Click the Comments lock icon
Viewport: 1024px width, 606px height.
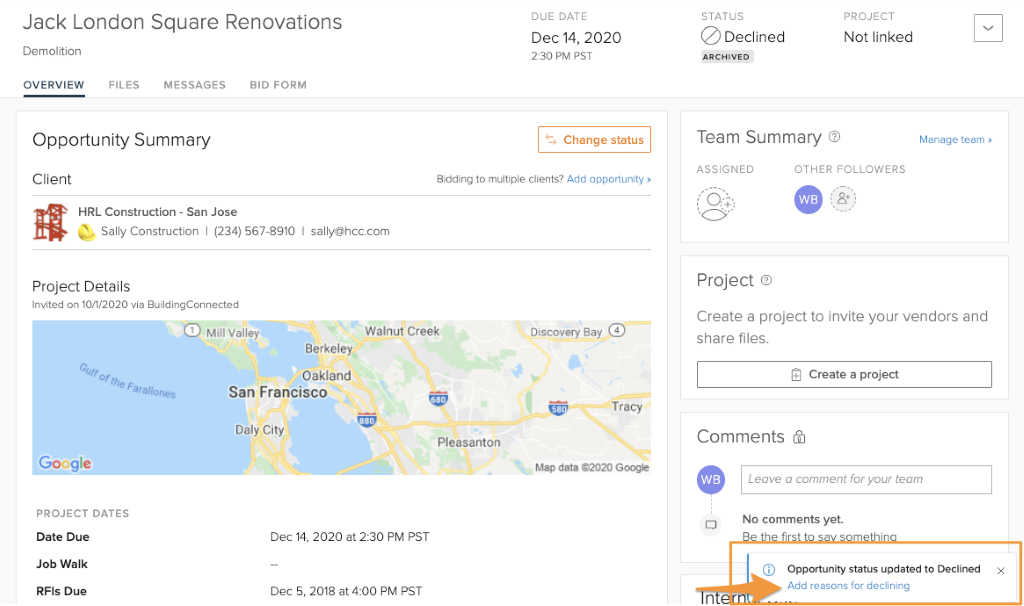click(x=799, y=437)
